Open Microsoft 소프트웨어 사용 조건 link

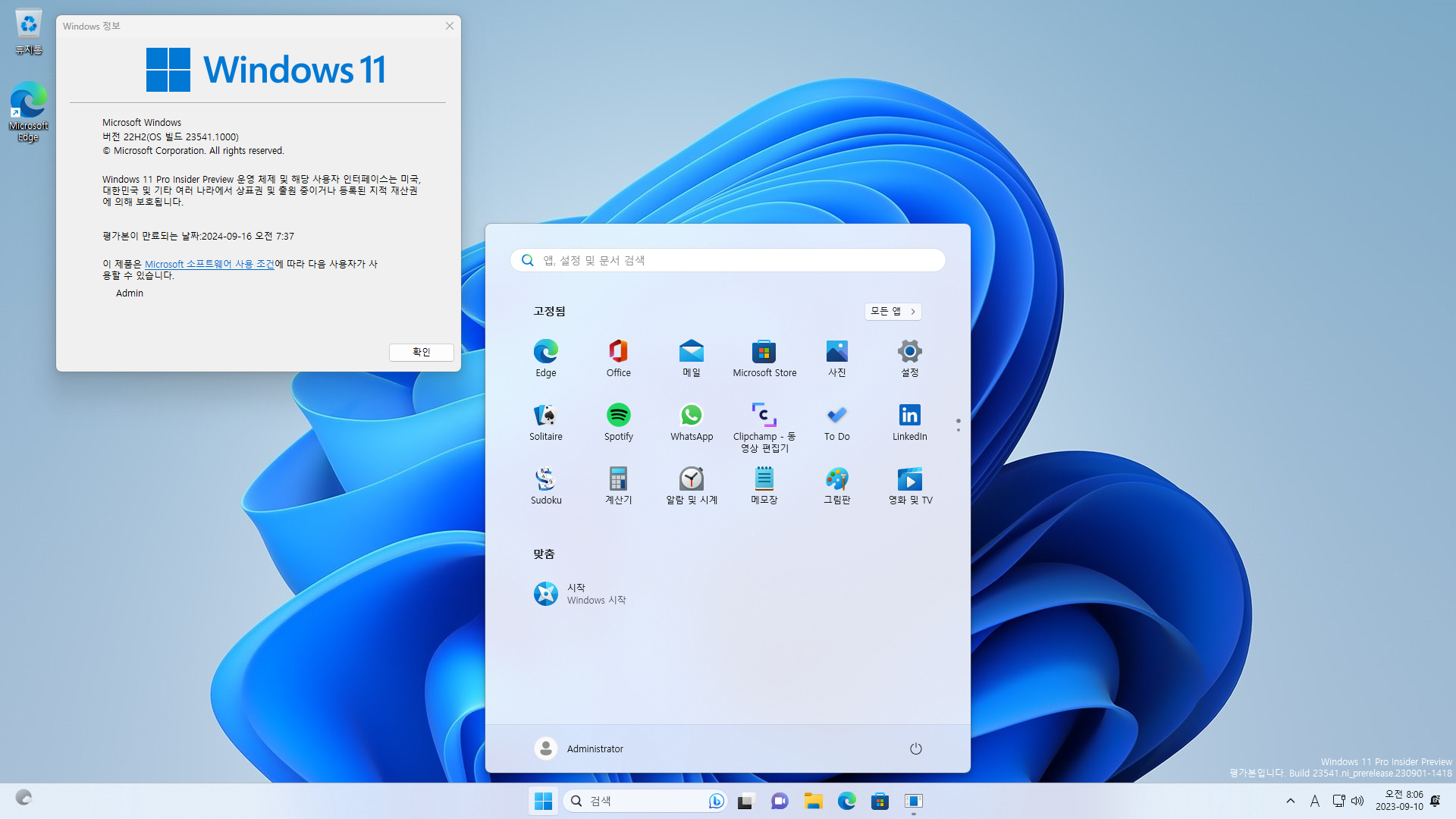tap(209, 264)
